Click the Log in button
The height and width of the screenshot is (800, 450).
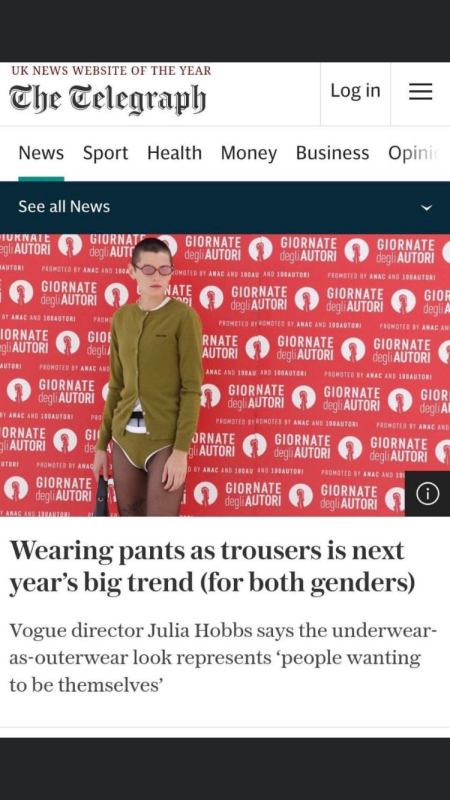coord(356,91)
